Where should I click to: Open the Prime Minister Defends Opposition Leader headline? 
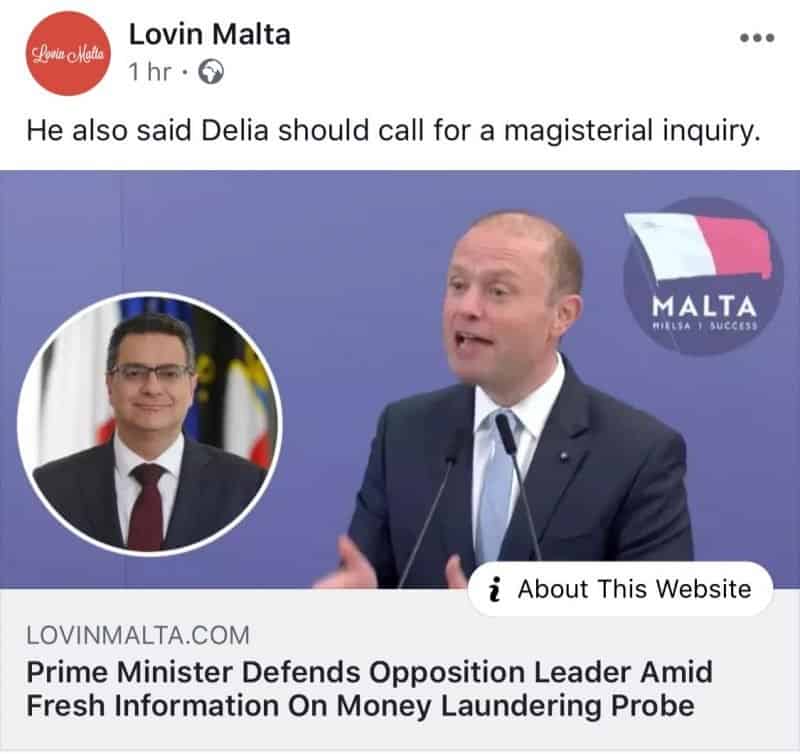pos(369,689)
